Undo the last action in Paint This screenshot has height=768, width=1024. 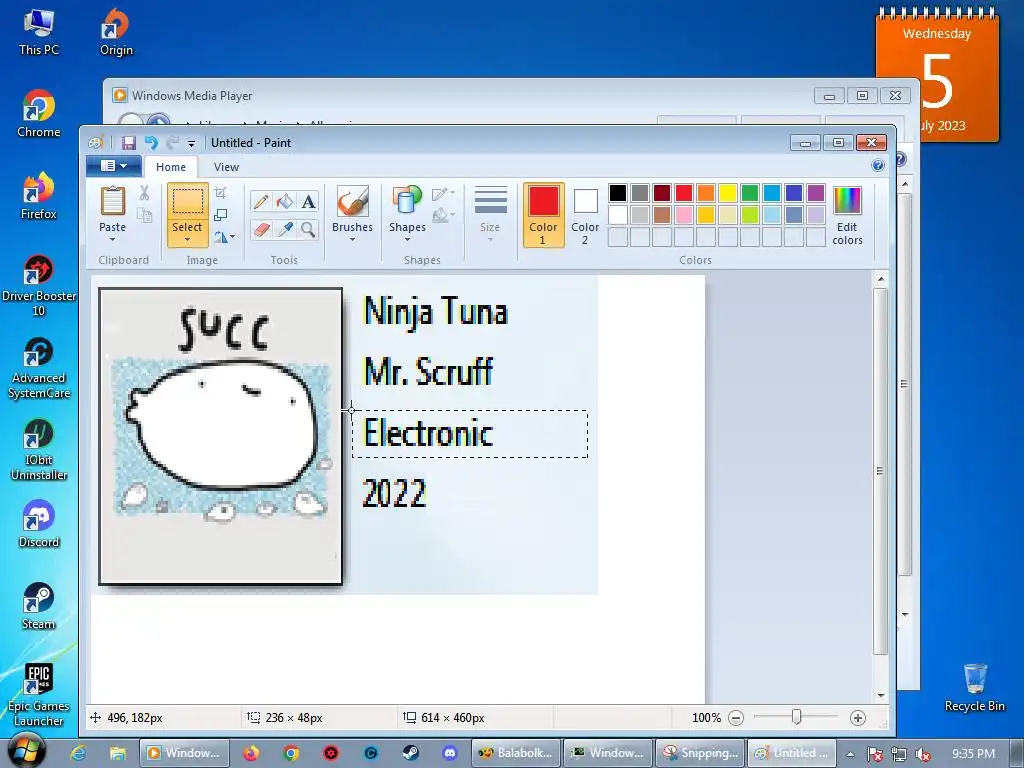pos(151,143)
